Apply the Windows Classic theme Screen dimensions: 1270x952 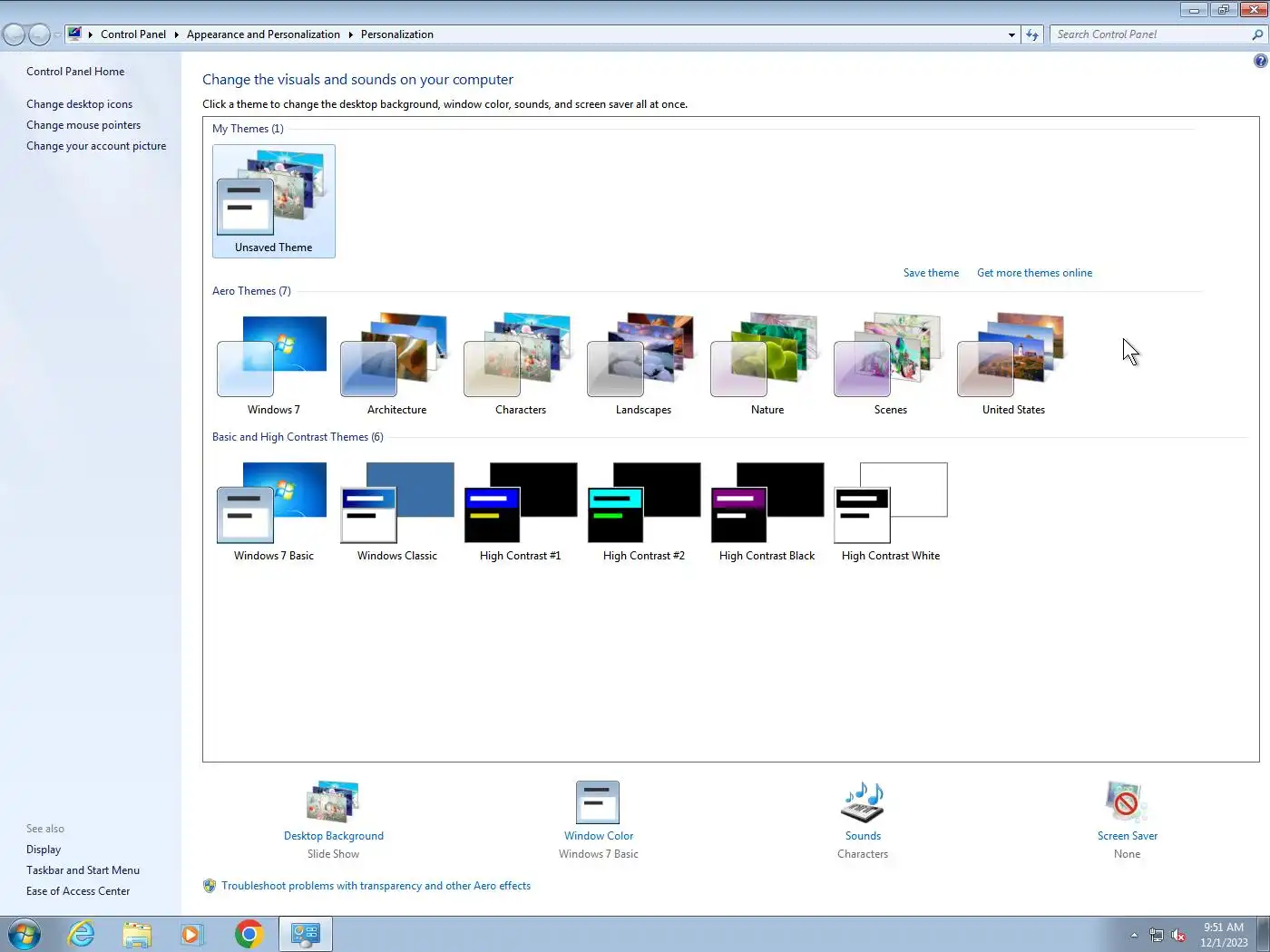[x=396, y=511]
